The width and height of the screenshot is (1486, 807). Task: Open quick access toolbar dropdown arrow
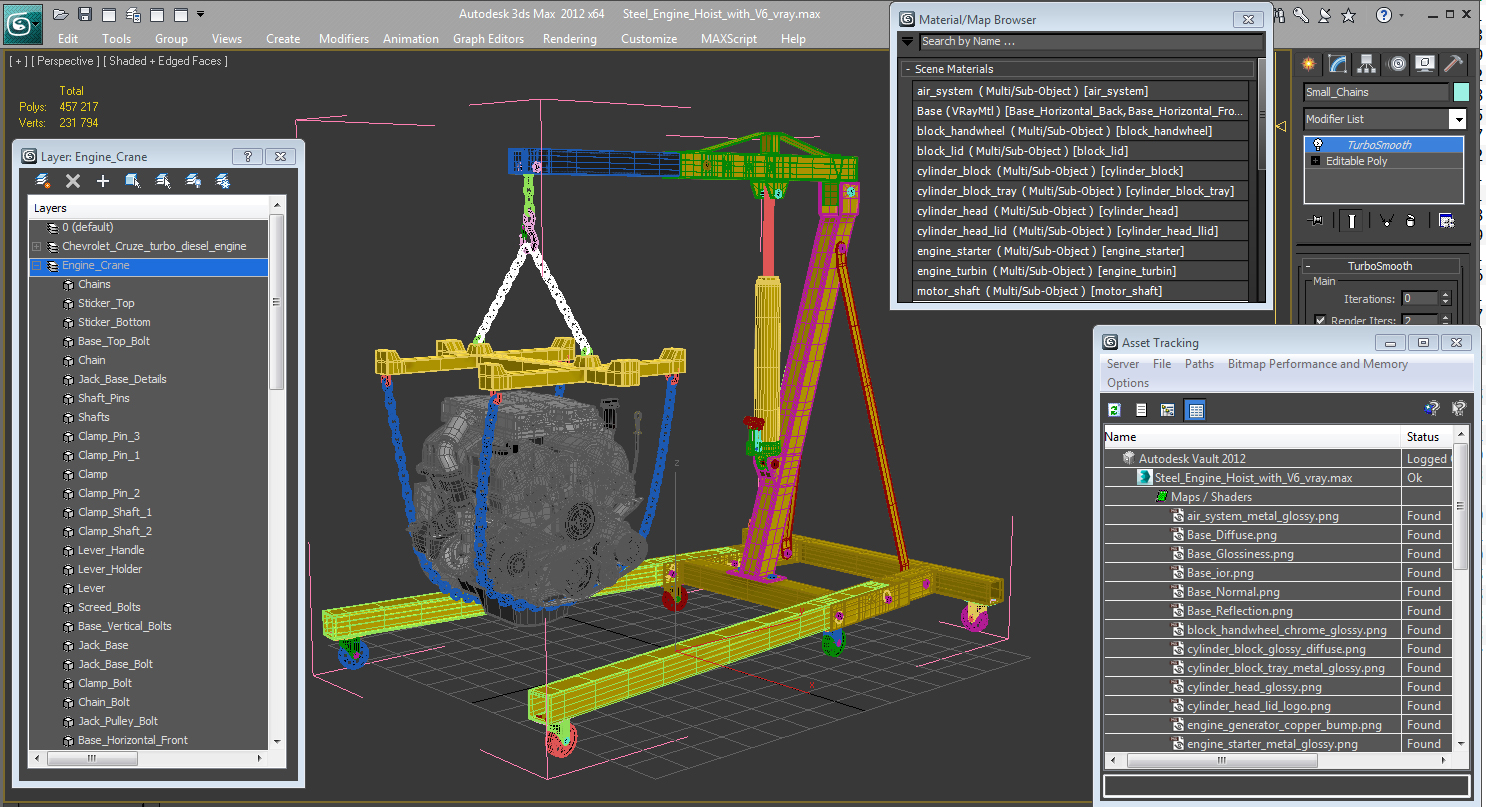tap(200, 14)
